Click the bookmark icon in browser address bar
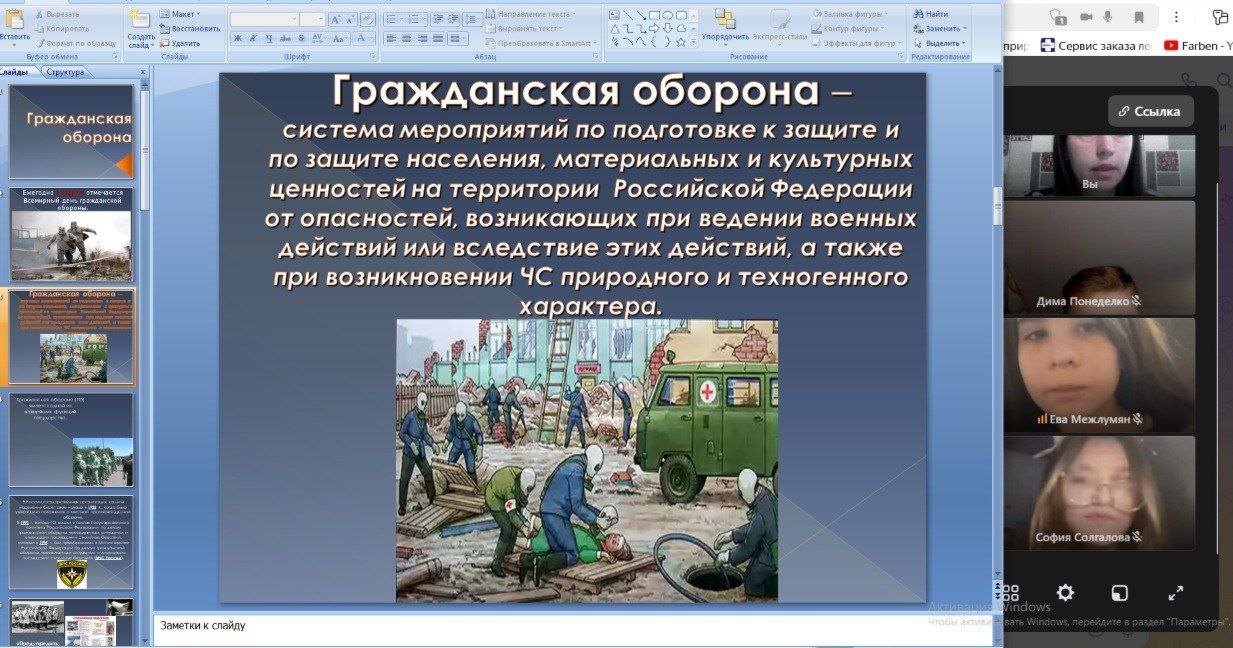Screen dimensions: 1233x648 [x=1139, y=17]
